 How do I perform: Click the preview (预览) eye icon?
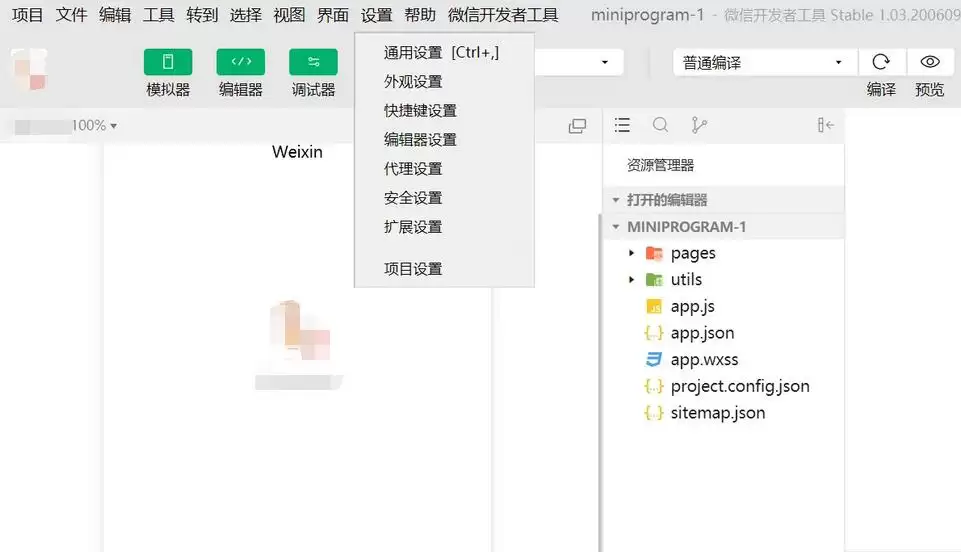(x=930, y=62)
